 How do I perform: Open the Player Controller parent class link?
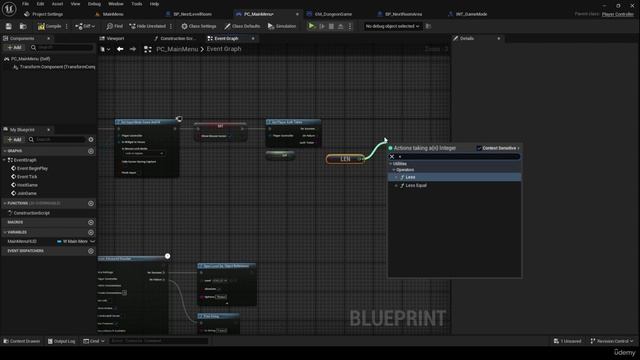(618, 14)
